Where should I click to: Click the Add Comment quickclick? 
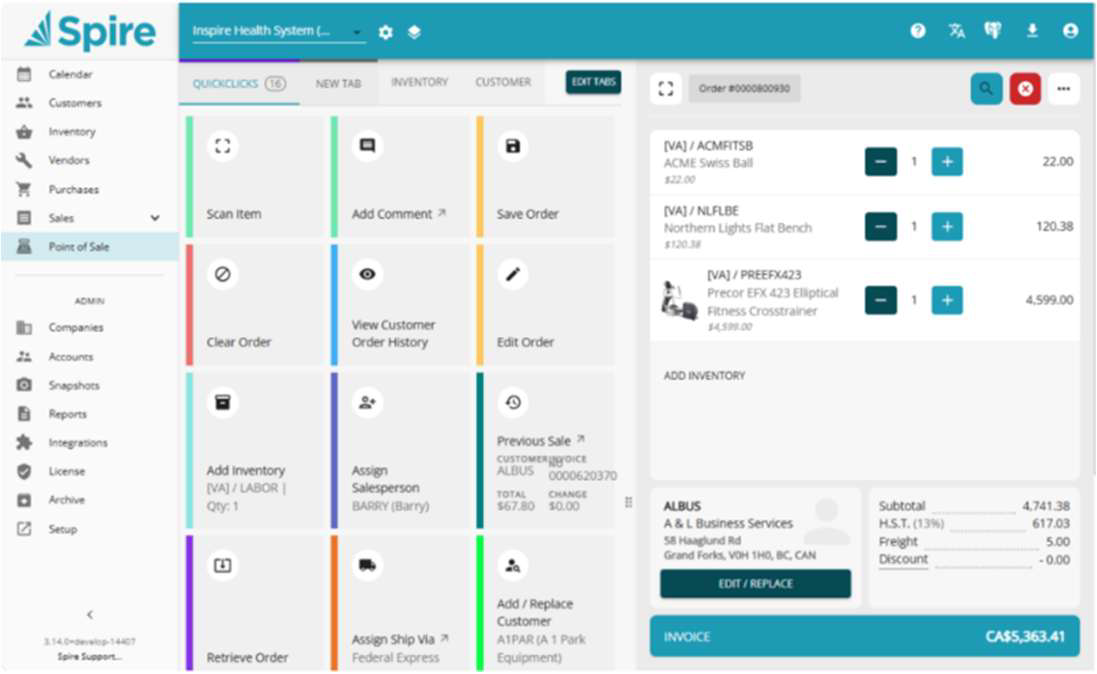coord(401,176)
